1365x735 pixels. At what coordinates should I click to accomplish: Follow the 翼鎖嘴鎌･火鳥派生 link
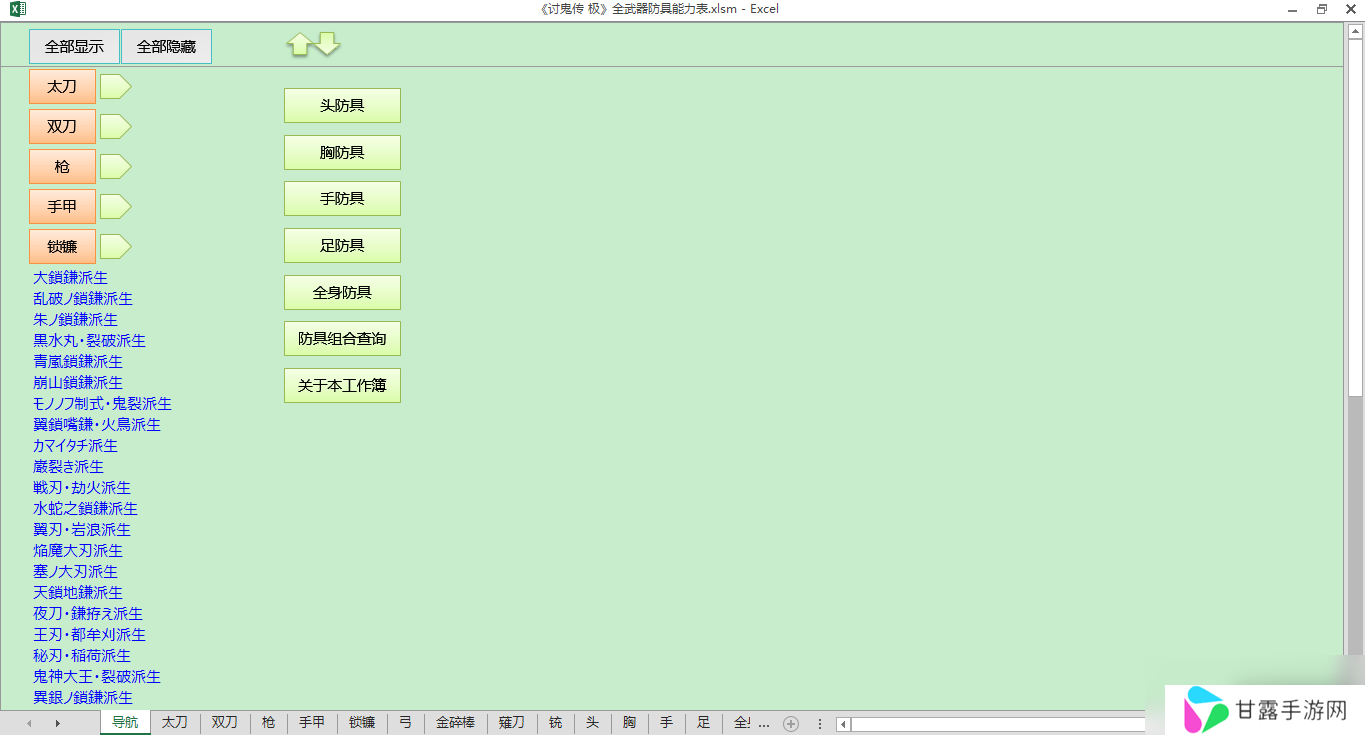pyautogui.click(x=97, y=424)
